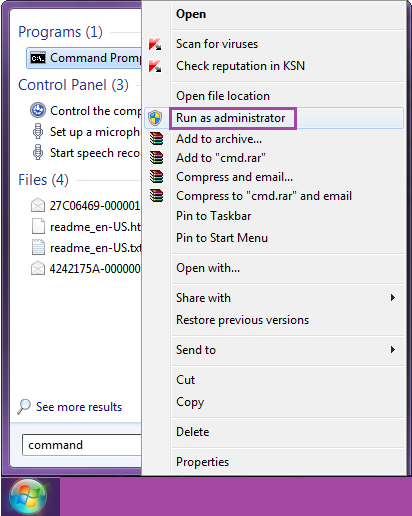Click the Kaspersky icon beside Scan for viruses
The height and width of the screenshot is (516, 412).
[x=155, y=44]
